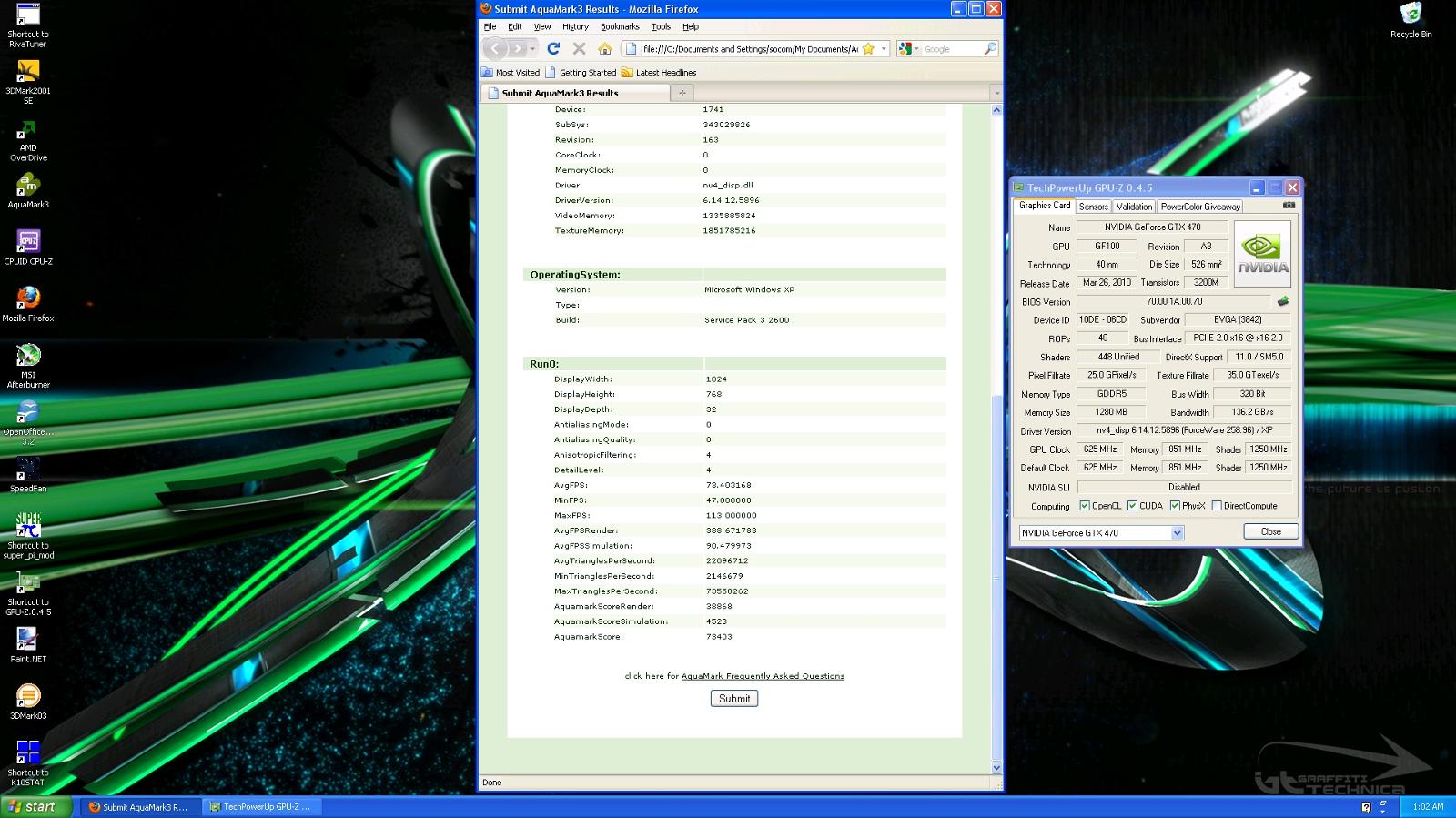Launch AMD OverDrive from desktop

pyautogui.click(x=28, y=139)
